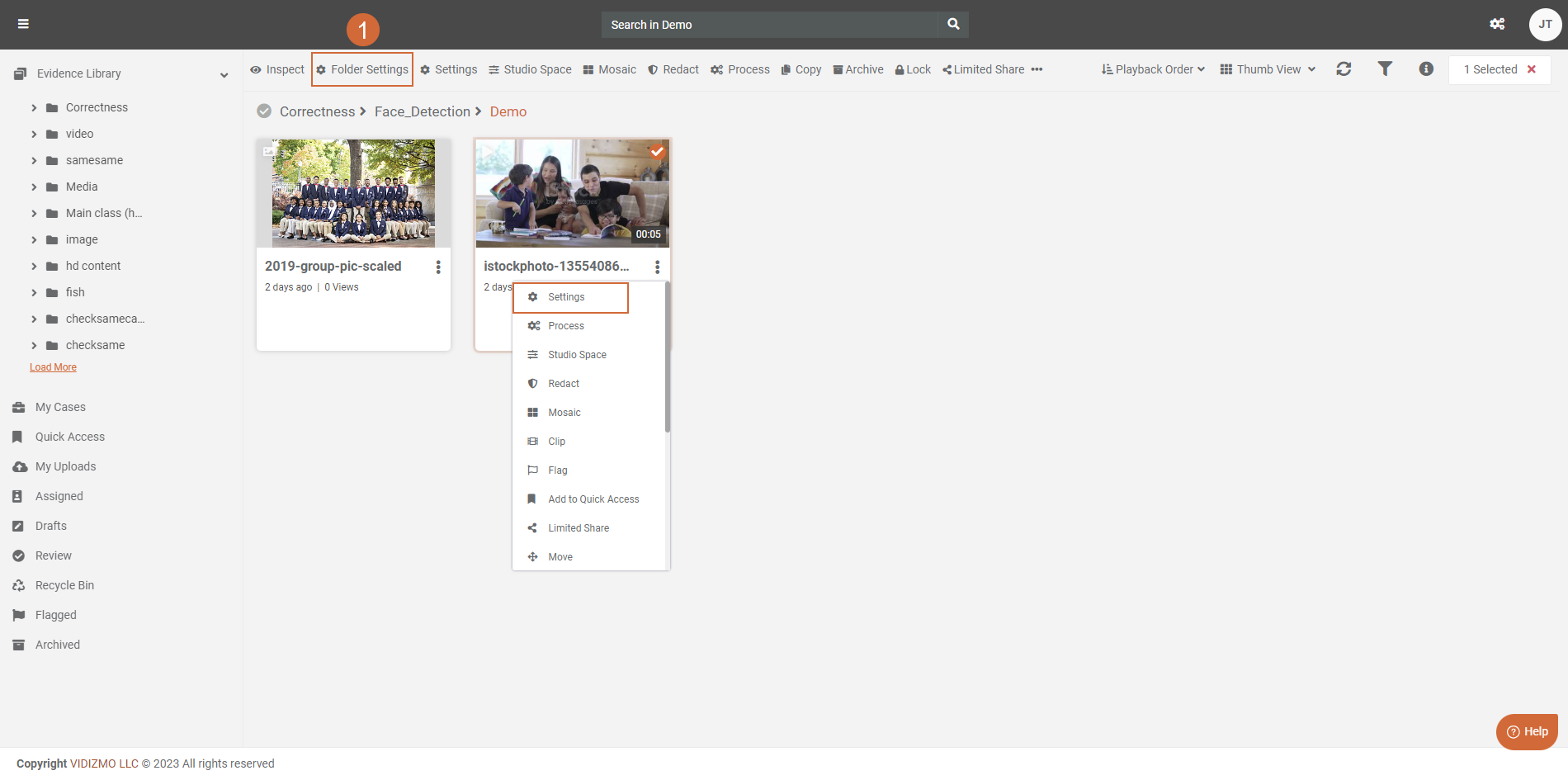The height and width of the screenshot is (780, 1568).
Task: Click the search magnifier icon
Action: pyautogui.click(x=953, y=25)
